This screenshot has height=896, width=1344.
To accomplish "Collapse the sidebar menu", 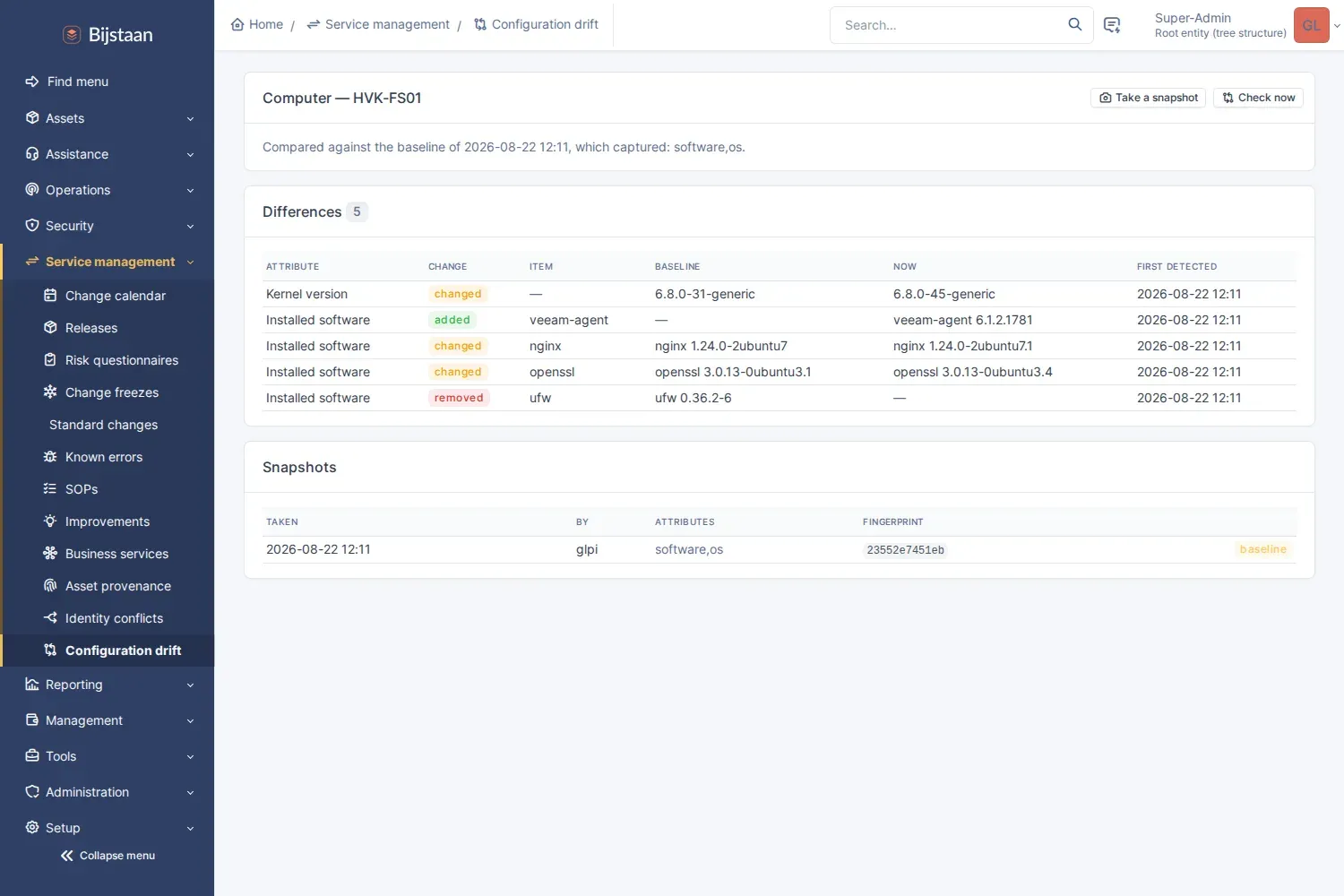I will (108, 856).
